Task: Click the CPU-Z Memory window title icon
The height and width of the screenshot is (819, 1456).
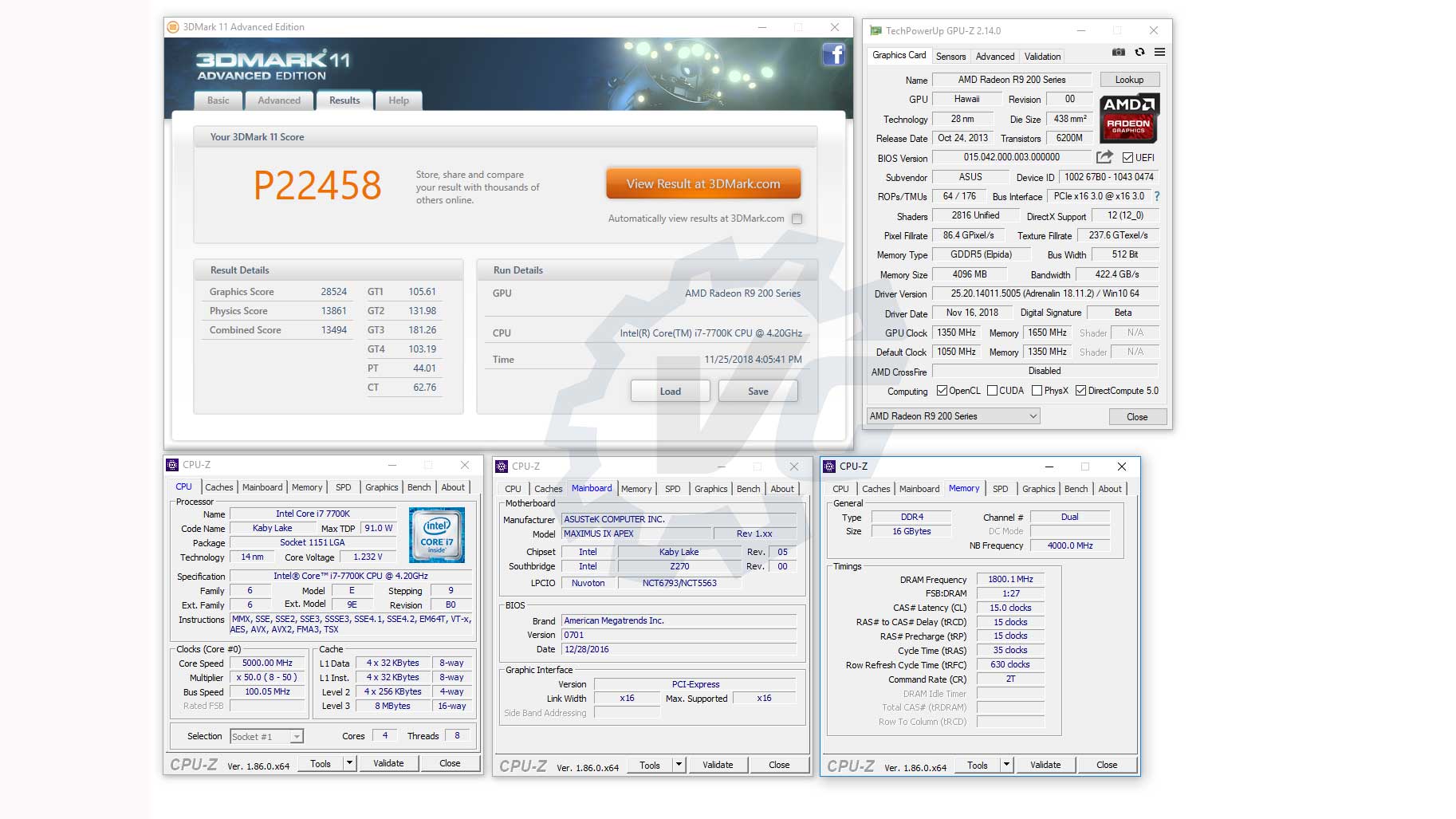Action: pyautogui.click(x=830, y=467)
